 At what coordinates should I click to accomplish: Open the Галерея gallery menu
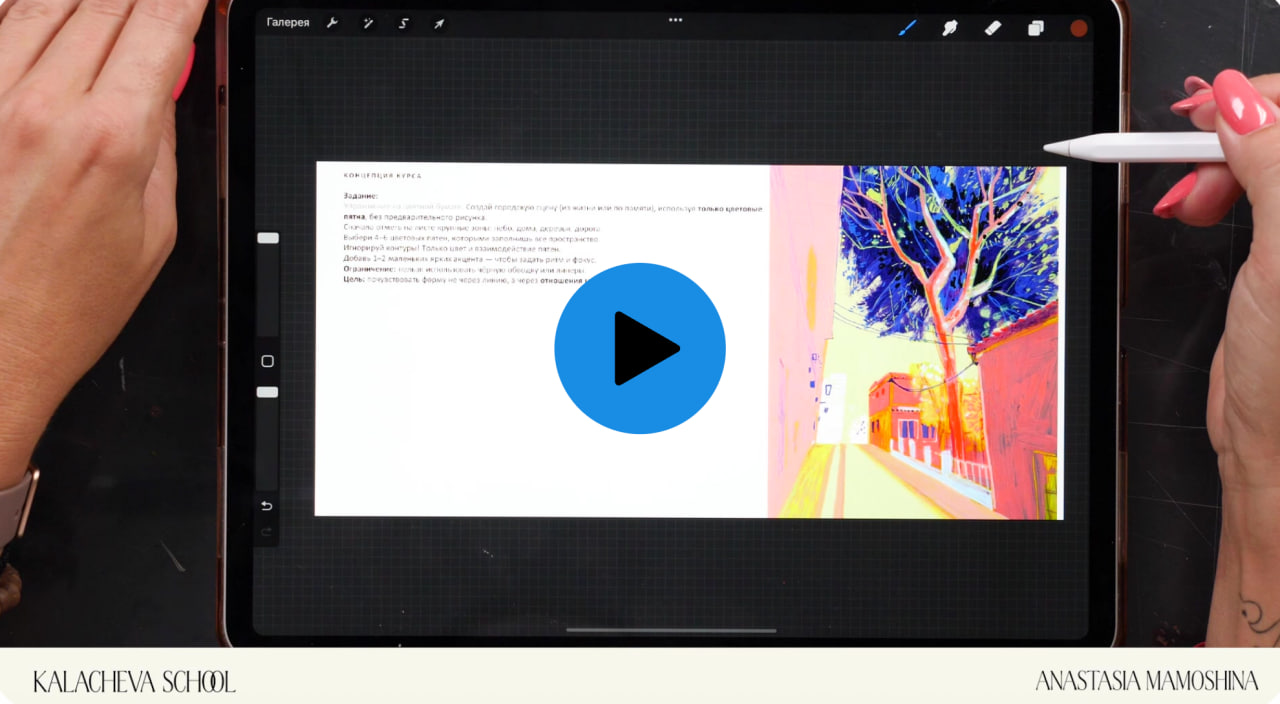click(x=288, y=23)
